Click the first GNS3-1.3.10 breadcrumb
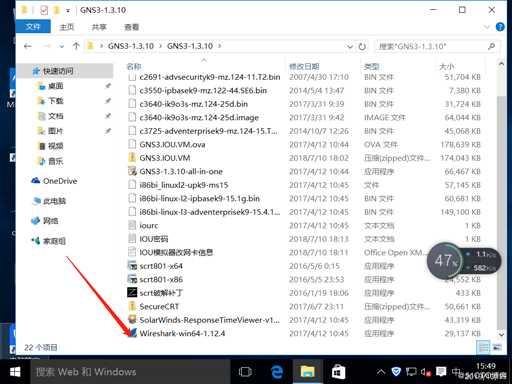The image size is (512, 384). tap(131, 46)
